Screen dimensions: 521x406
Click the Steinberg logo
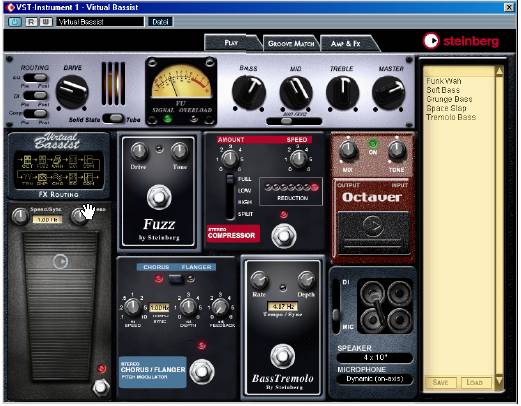[x=461, y=41]
